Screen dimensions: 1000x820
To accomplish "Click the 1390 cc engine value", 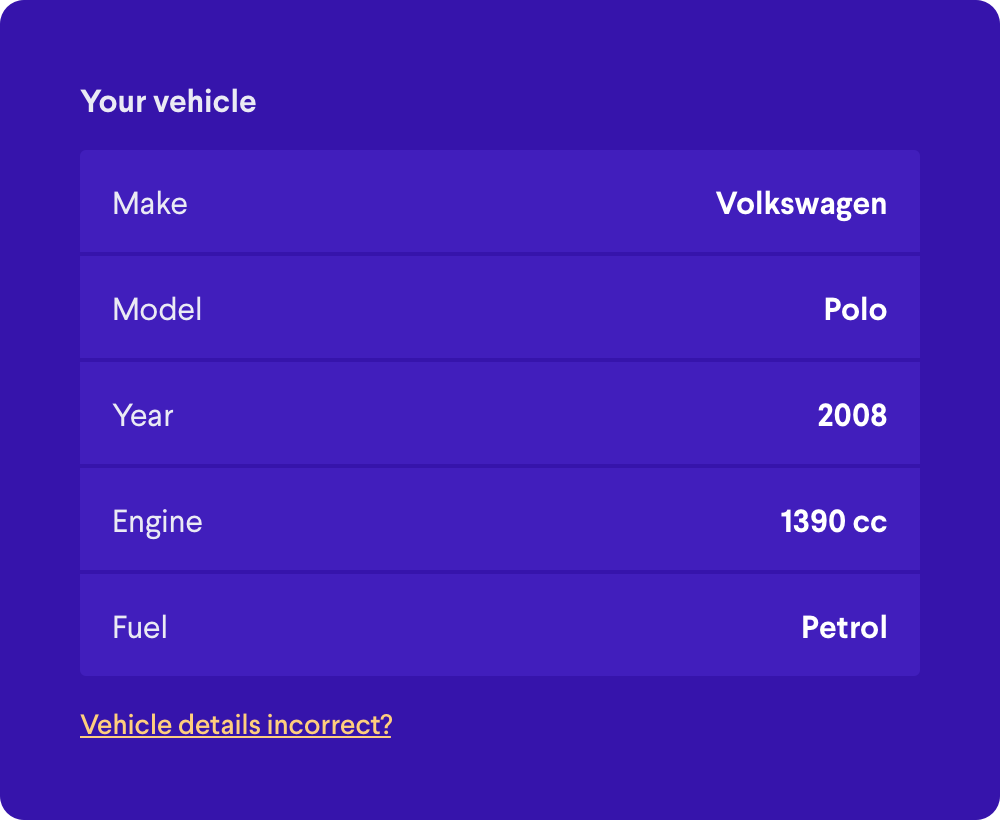I will (x=834, y=521).
